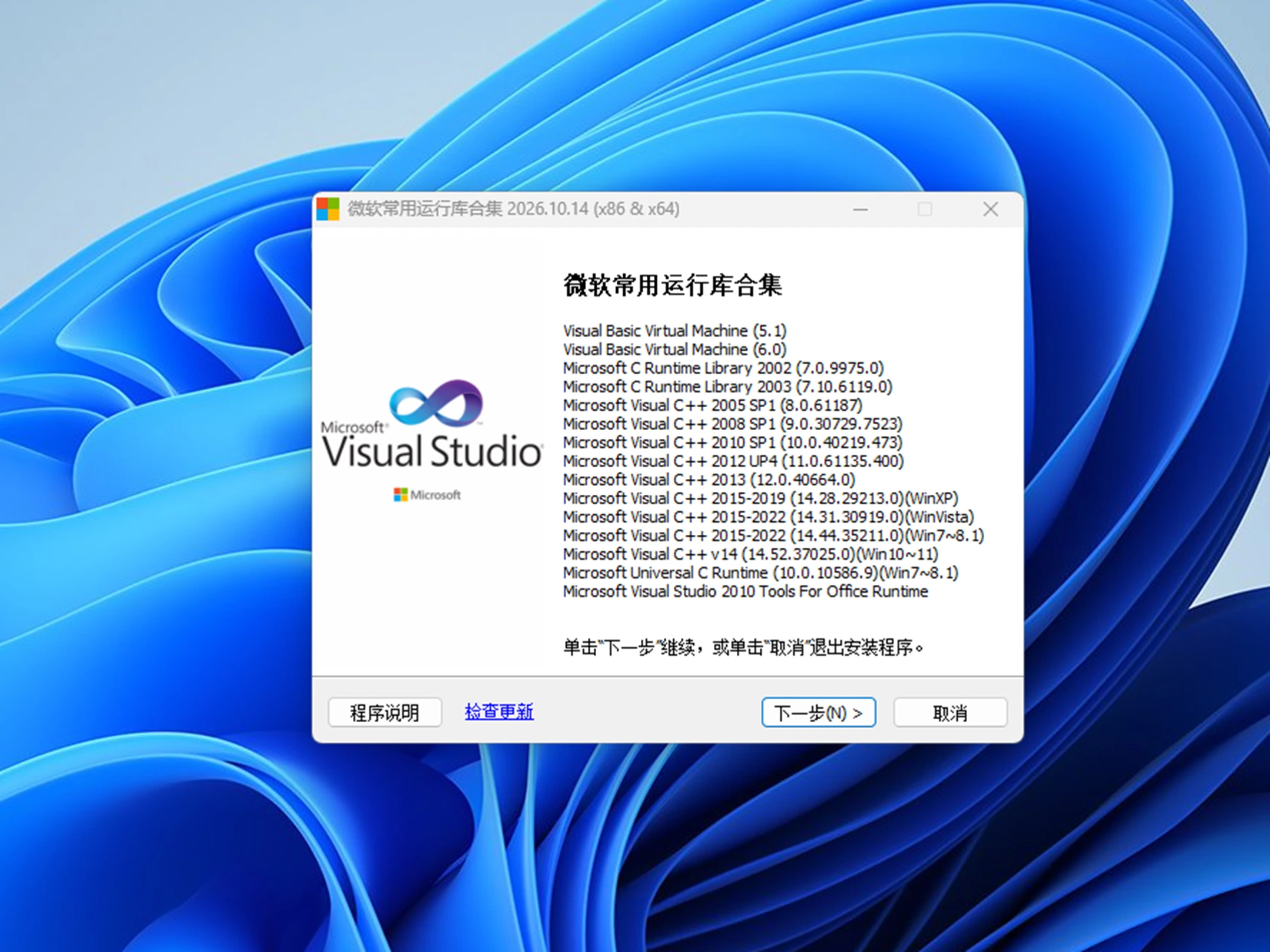Open the 程序说明 program description

[x=385, y=713]
